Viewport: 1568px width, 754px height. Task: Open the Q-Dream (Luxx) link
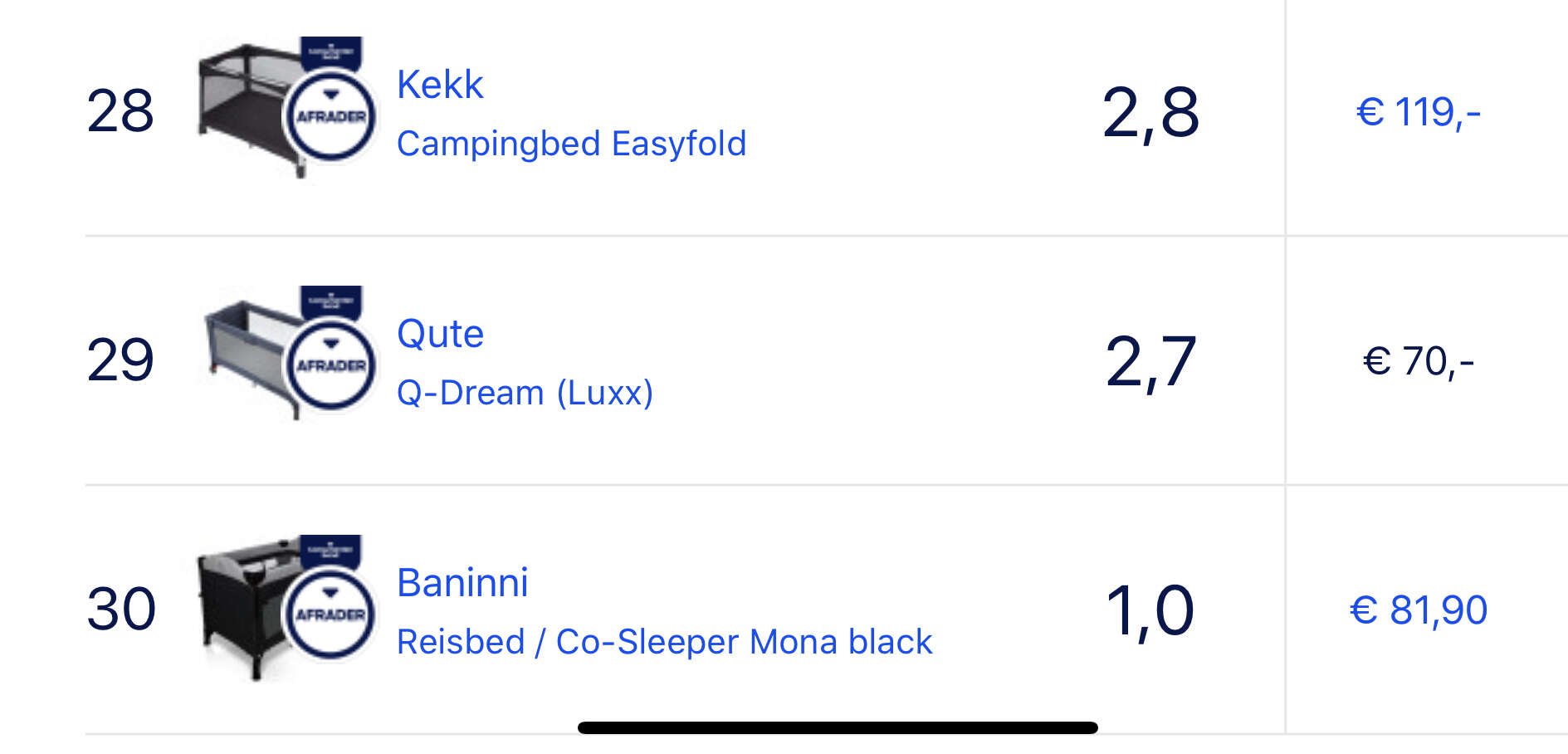[x=525, y=393]
